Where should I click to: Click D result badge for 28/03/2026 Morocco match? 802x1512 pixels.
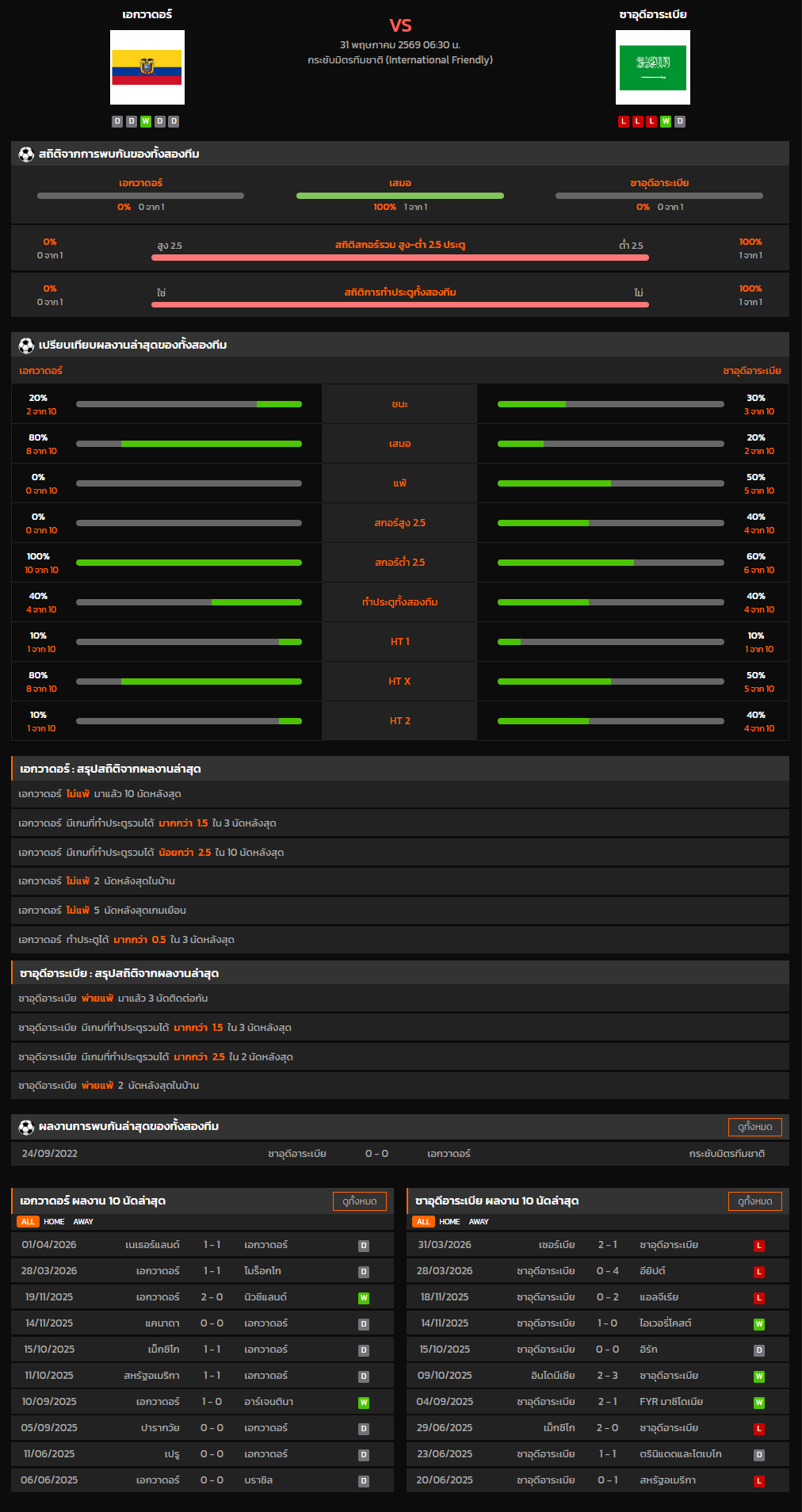click(x=364, y=1272)
